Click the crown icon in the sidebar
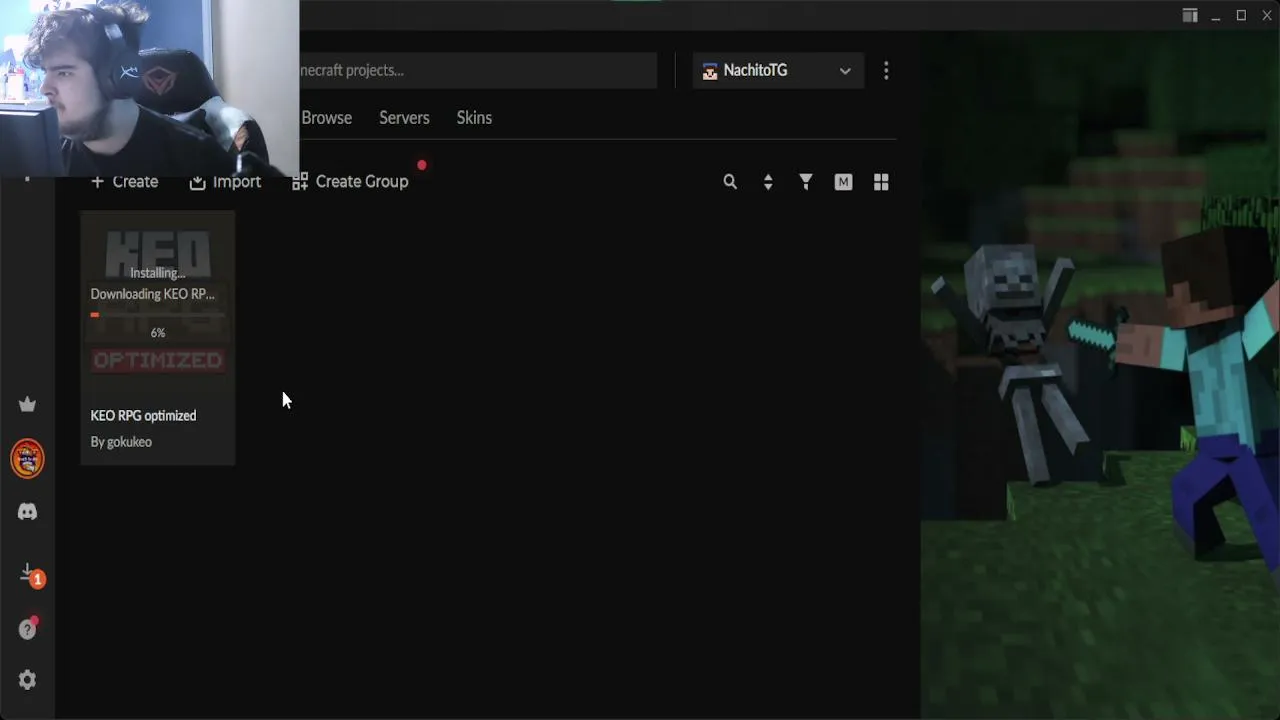The width and height of the screenshot is (1280, 720). tap(27, 404)
